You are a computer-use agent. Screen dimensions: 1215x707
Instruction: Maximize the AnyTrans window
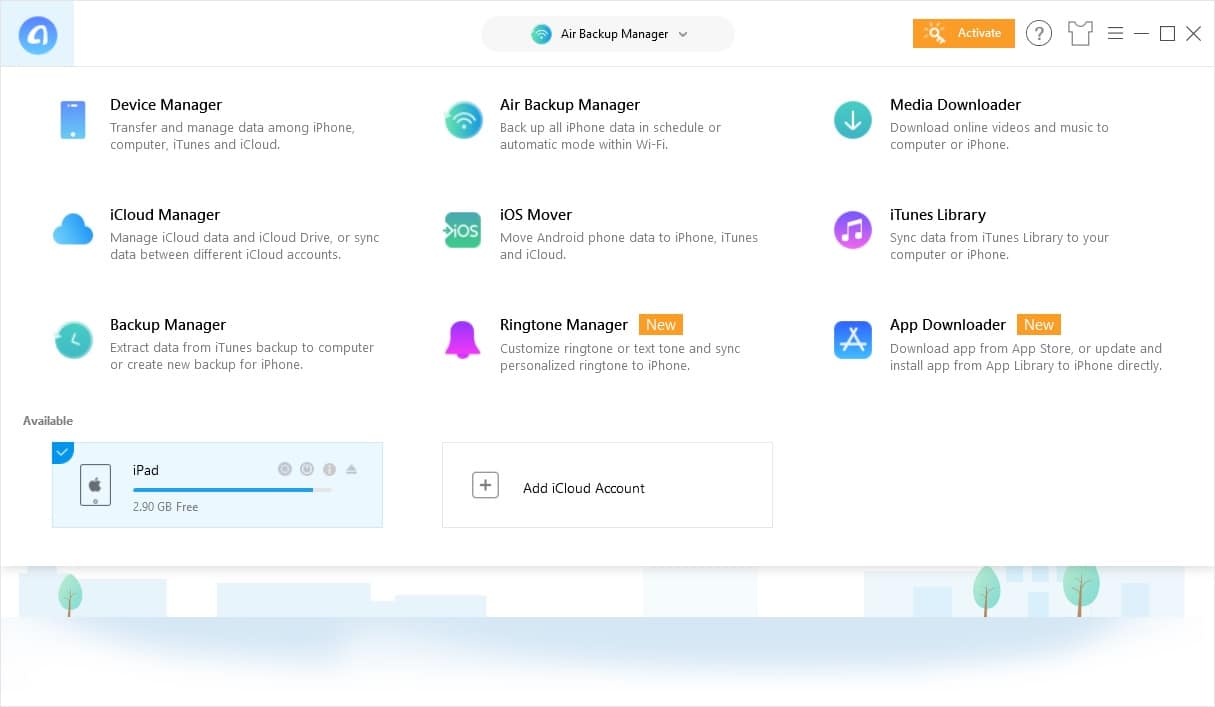pos(1167,34)
